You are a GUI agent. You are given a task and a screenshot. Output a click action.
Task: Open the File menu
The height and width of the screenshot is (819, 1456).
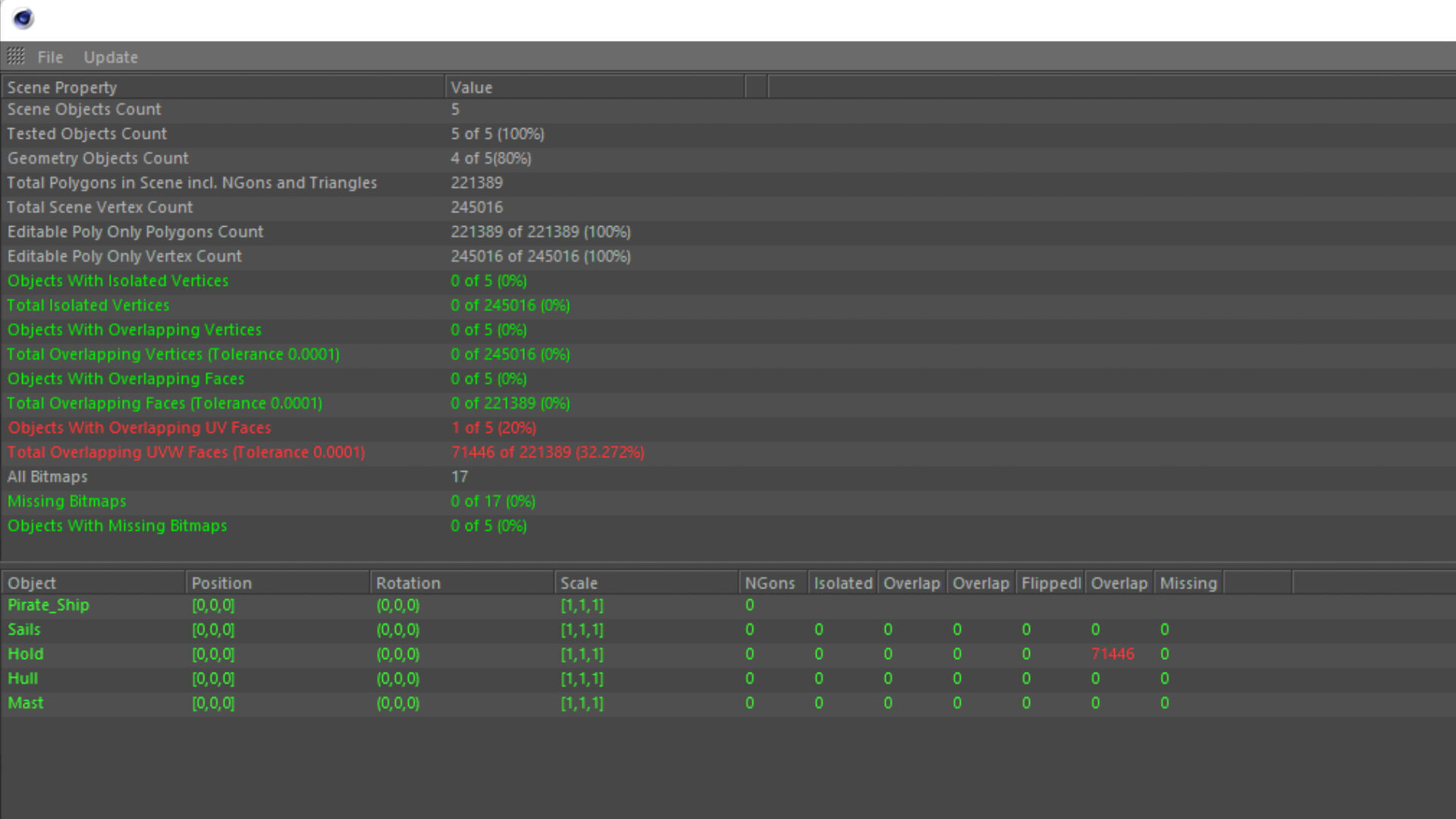click(x=50, y=58)
